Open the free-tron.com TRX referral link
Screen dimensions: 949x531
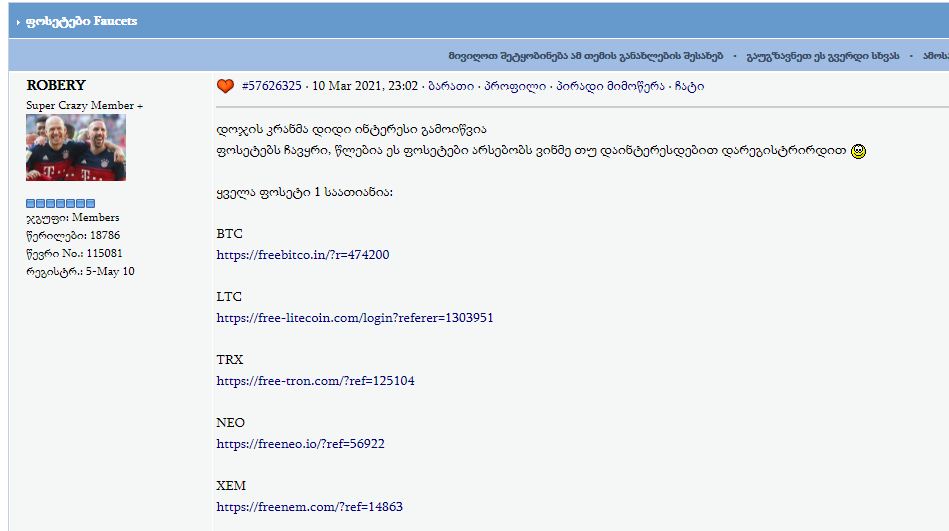coord(315,381)
